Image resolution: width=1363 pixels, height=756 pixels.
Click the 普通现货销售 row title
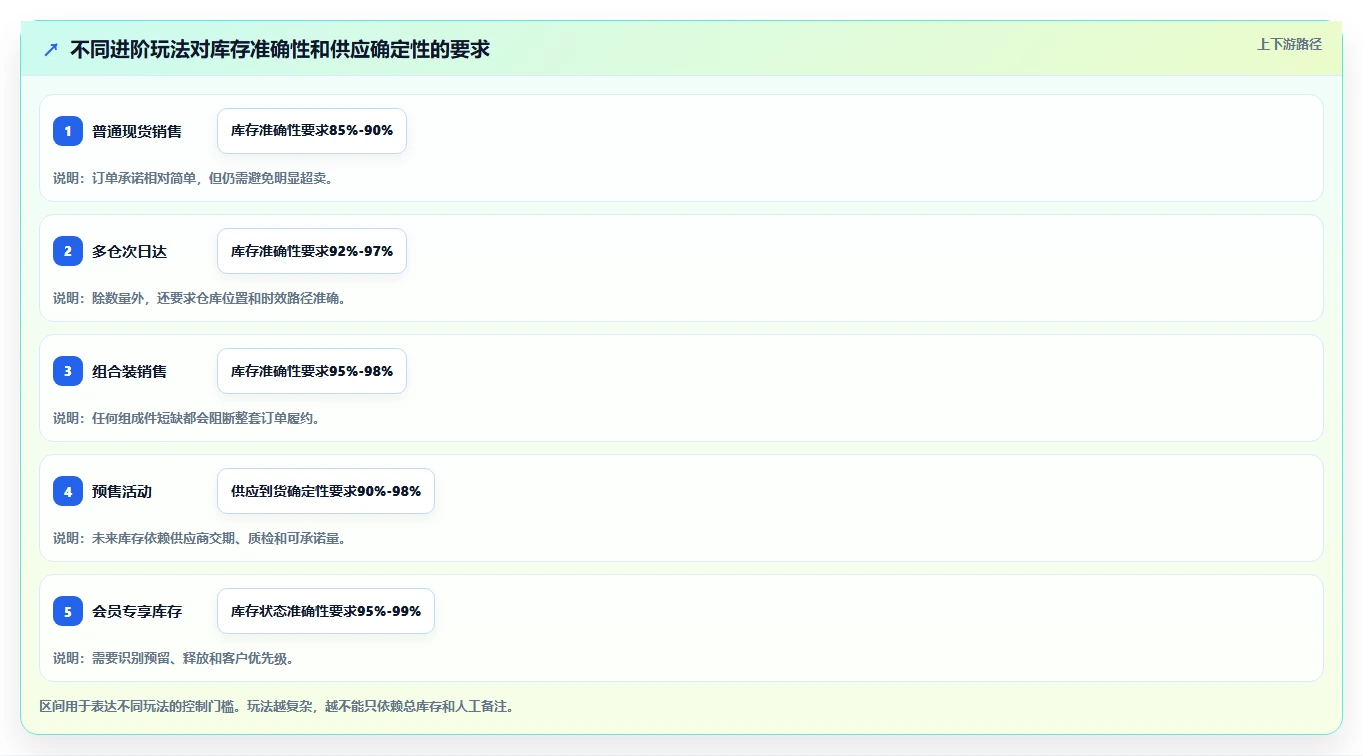[137, 131]
